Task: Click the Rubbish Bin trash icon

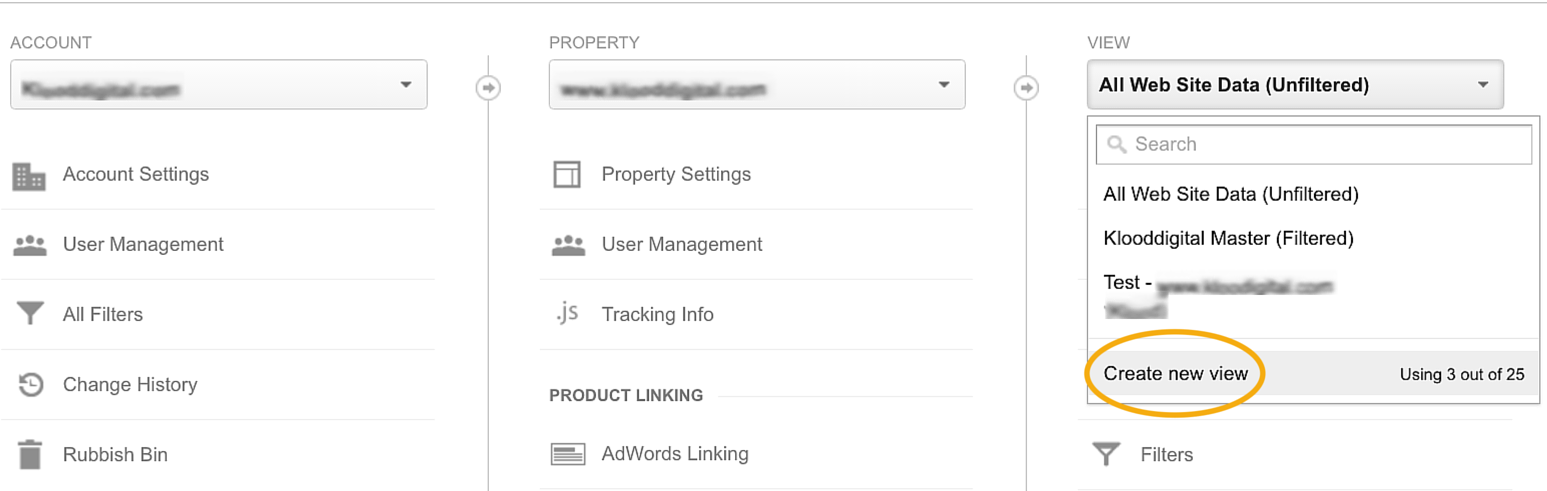Action: click(x=30, y=455)
